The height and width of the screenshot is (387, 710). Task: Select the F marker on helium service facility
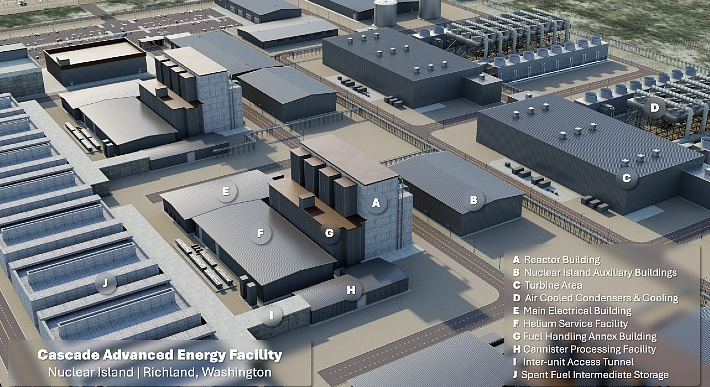pyautogui.click(x=260, y=234)
